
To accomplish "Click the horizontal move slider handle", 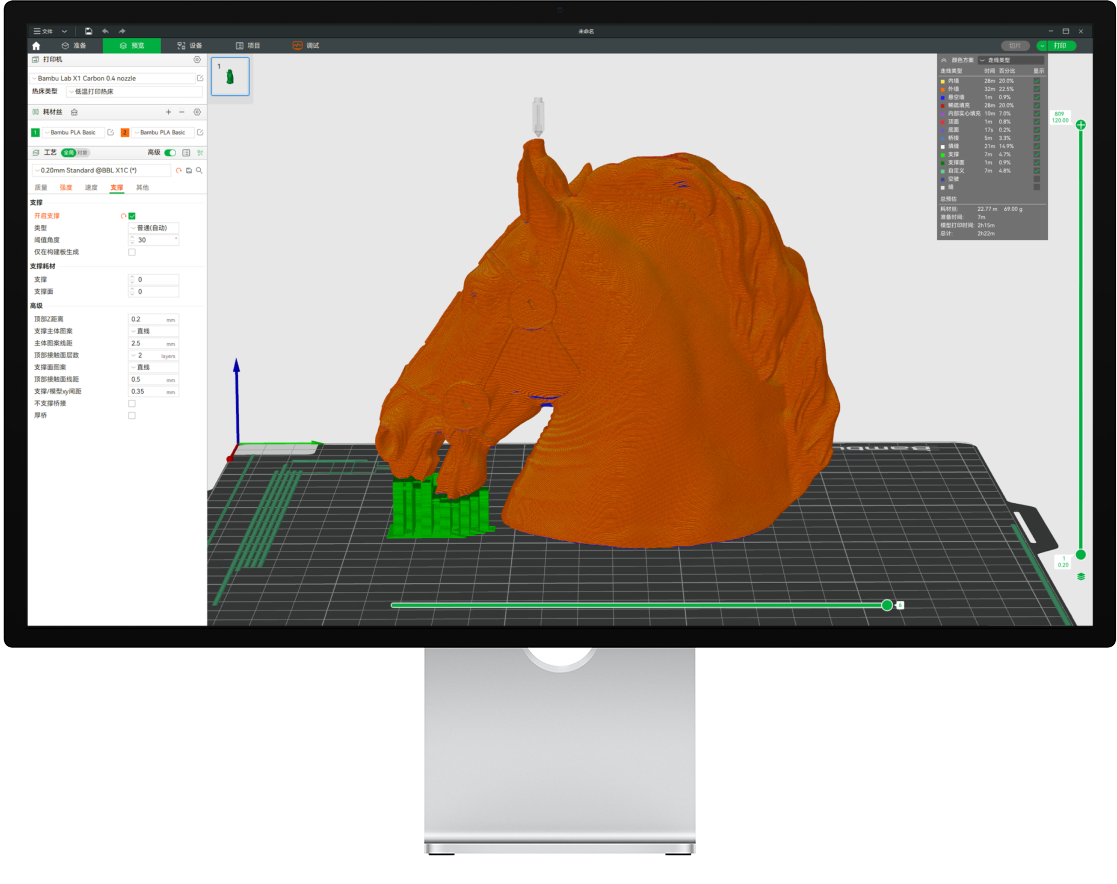I will pos(887,605).
